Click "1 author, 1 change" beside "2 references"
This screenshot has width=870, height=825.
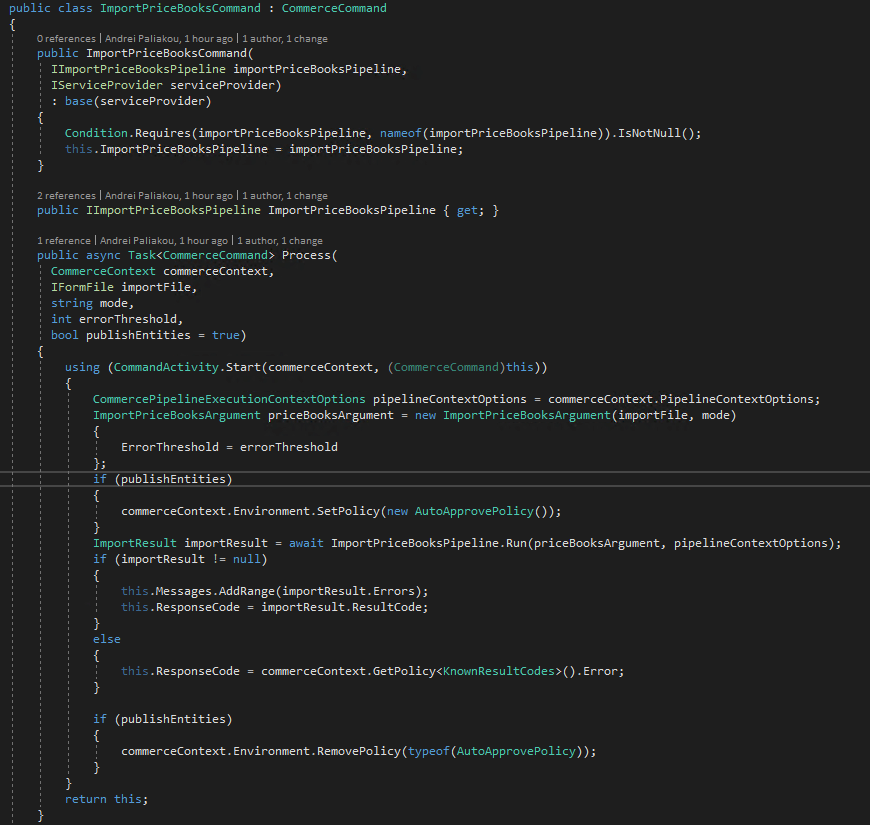(x=285, y=195)
